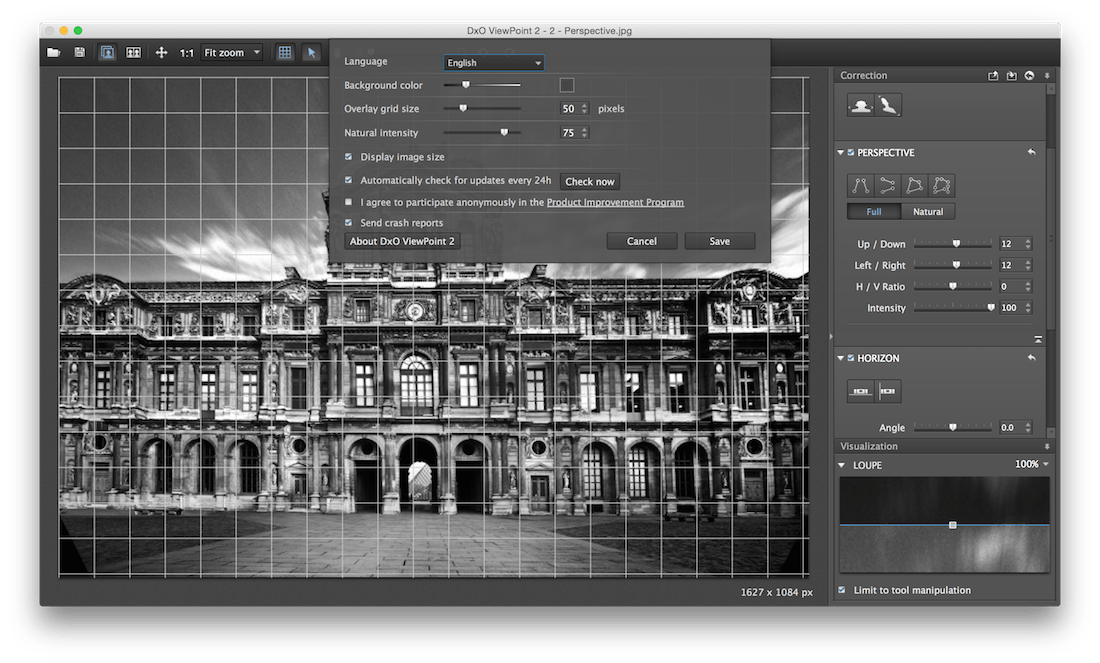This screenshot has width=1100, height=663.
Task: Toggle Send crash reports checkbox
Action: 349,222
